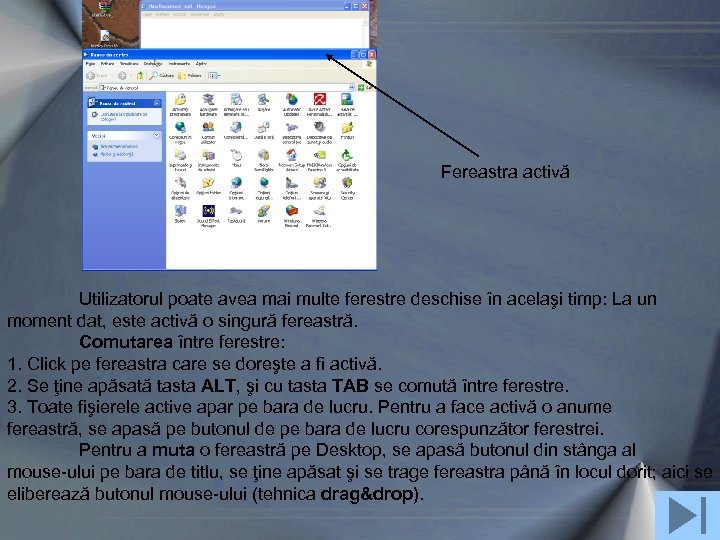Open the Display (Afișare) icon
The height and width of the screenshot is (540, 720).
pos(264,100)
